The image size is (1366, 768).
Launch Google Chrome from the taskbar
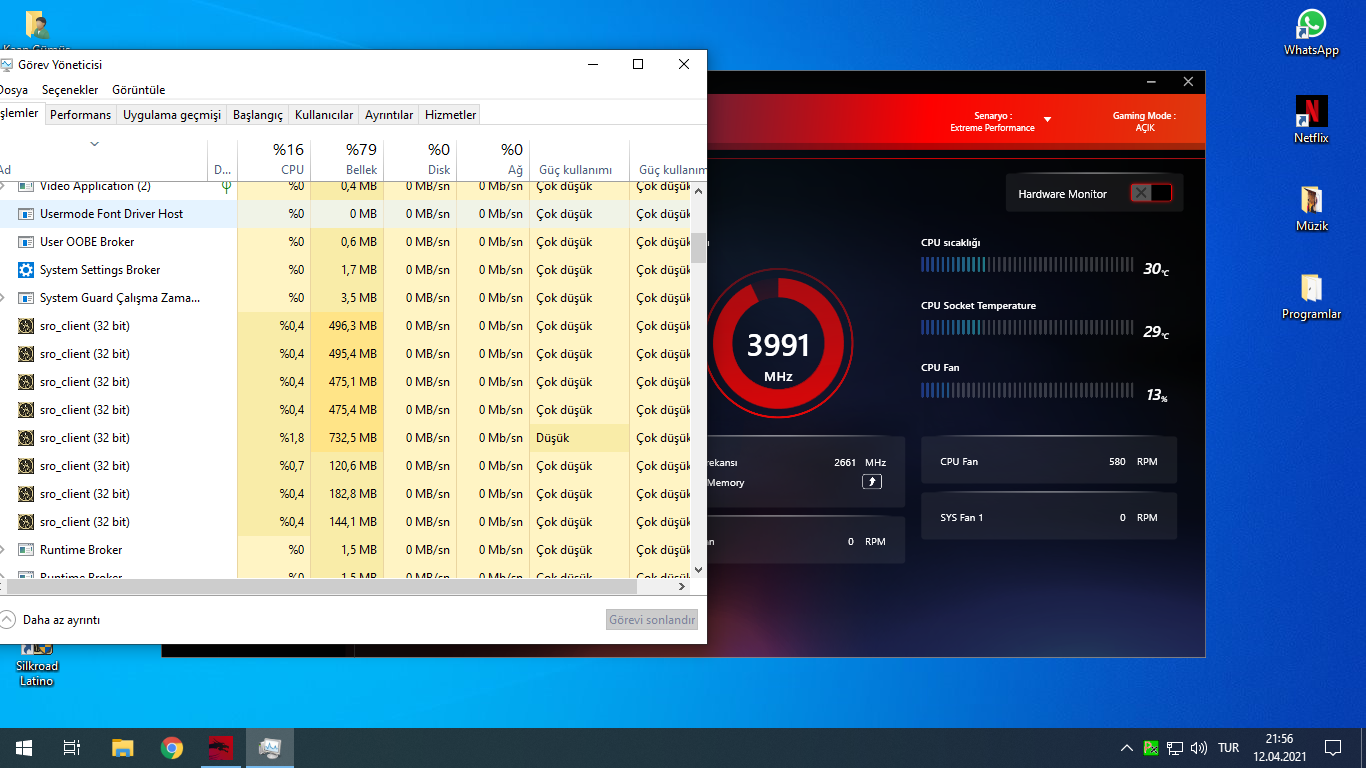pos(172,748)
